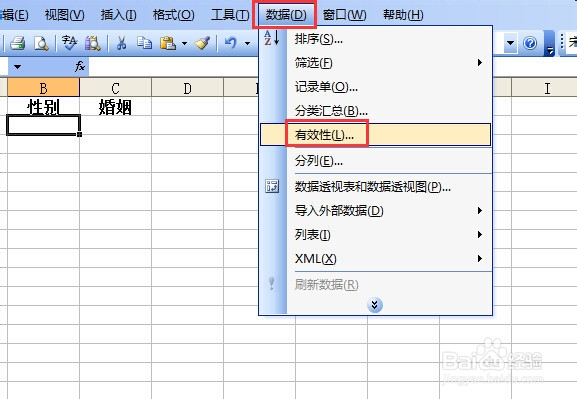Click the 婚姻 header cell
The image size is (577, 399).
[x=115, y=106]
